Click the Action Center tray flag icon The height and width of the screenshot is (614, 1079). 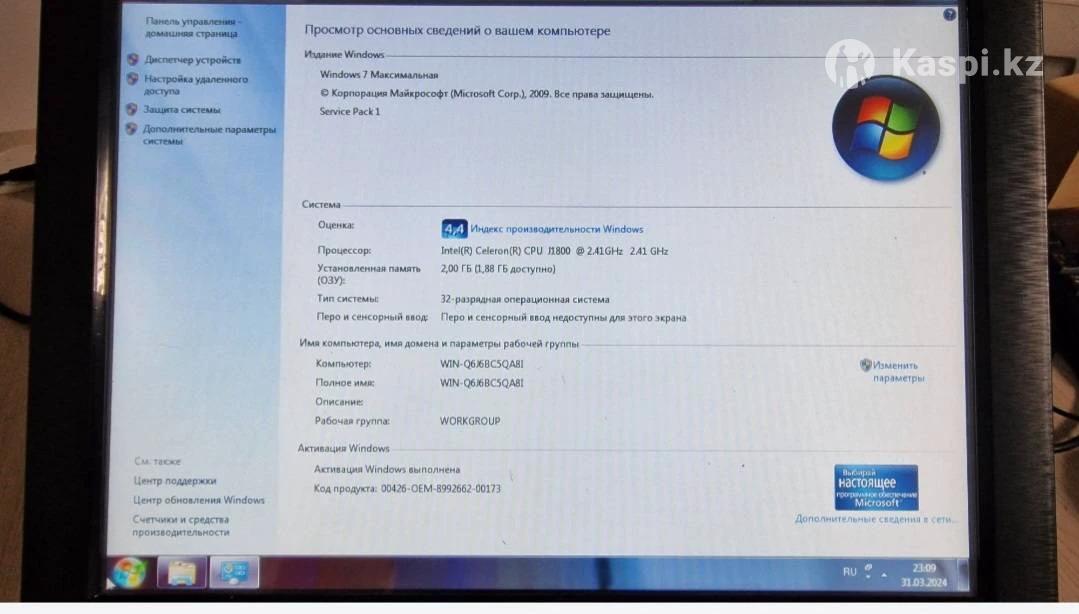(868, 568)
